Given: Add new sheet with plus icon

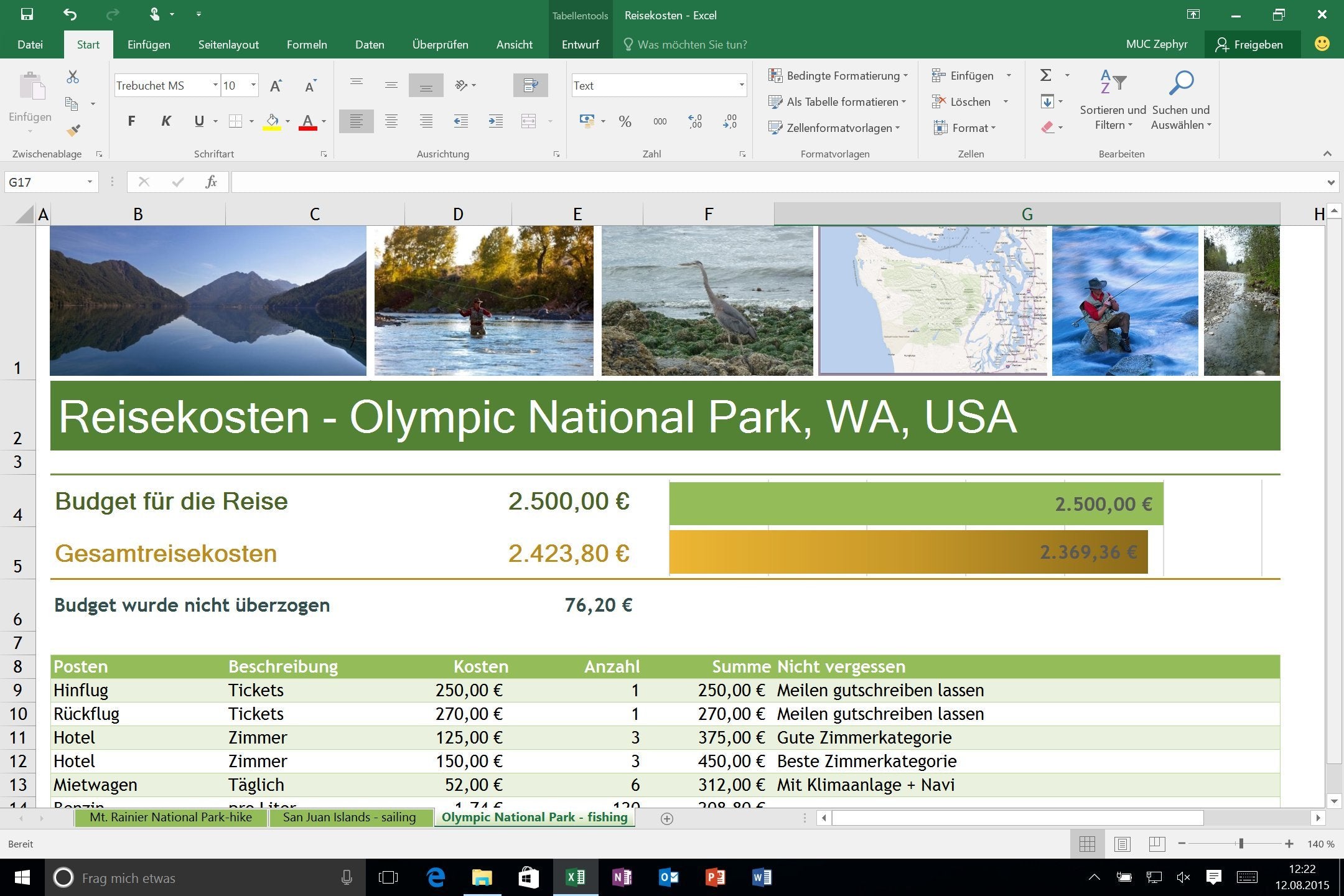Looking at the screenshot, I should pos(667,818).
